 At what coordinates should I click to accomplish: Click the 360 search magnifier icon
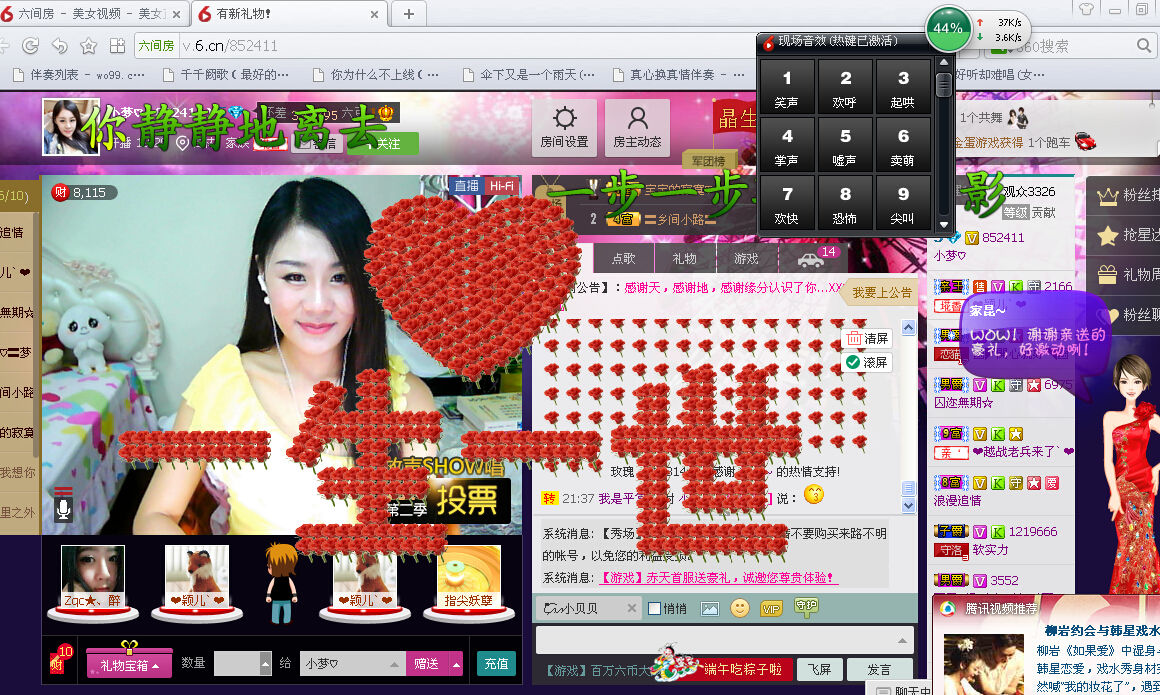tap(1144, 46)
